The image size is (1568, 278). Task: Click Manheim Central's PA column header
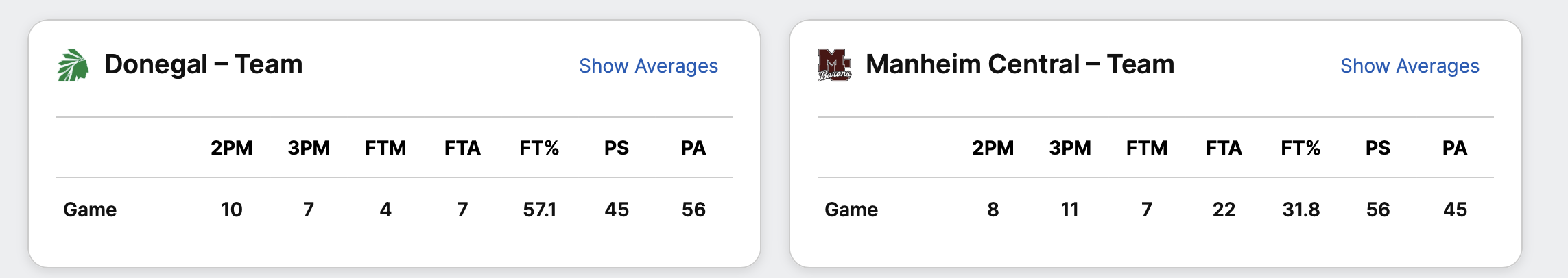pyautogui.click(x=1455, y=148)
